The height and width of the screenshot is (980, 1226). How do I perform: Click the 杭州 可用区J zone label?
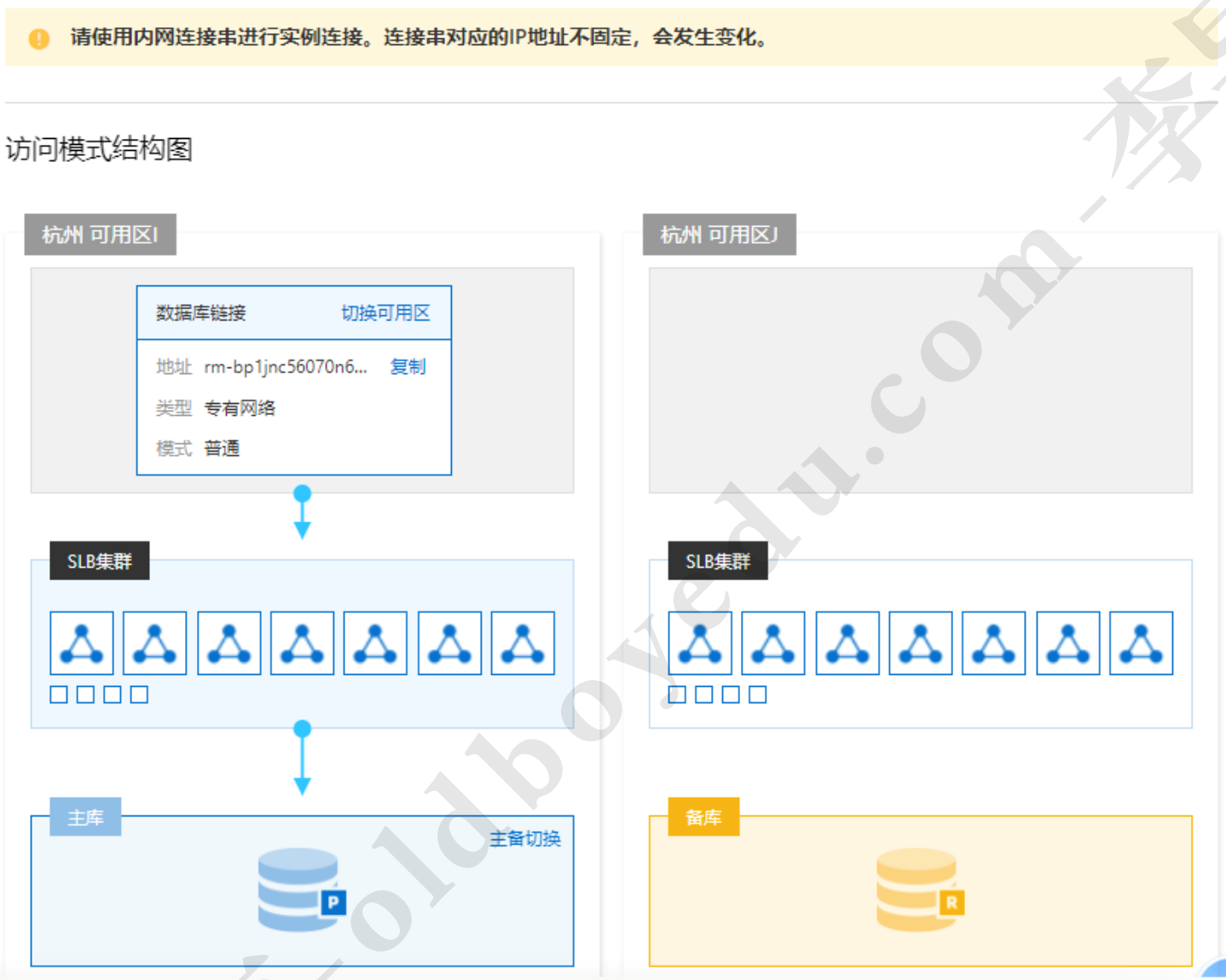pyautogui.click(x=720, y=234)
